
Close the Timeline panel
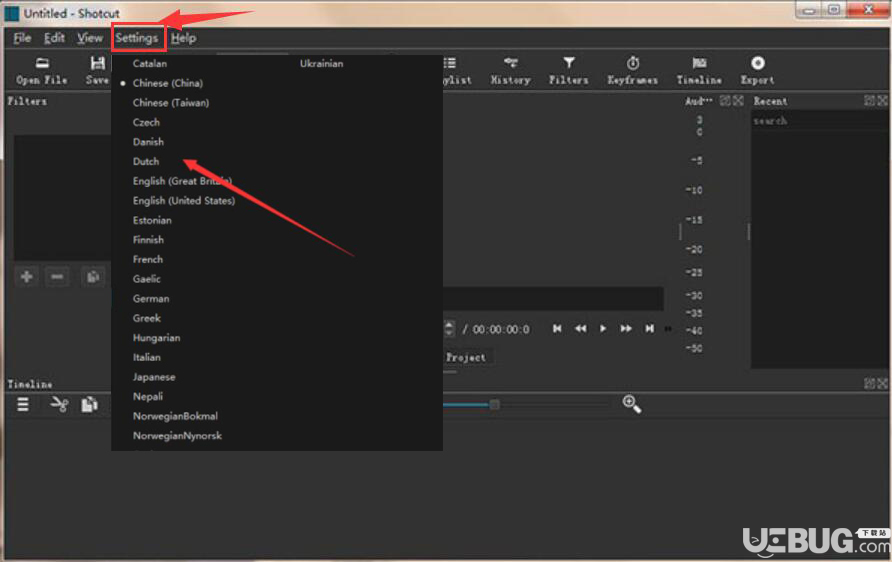point(882,383)
